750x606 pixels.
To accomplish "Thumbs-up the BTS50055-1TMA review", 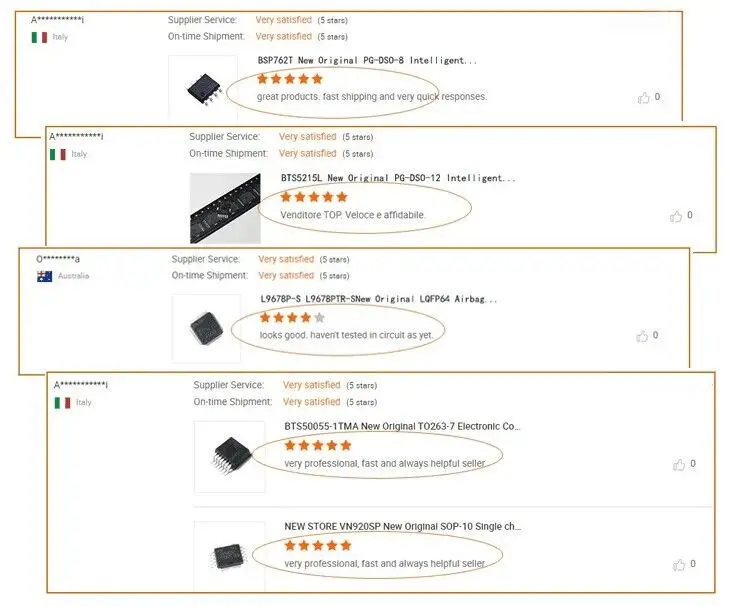I will 679,464.
